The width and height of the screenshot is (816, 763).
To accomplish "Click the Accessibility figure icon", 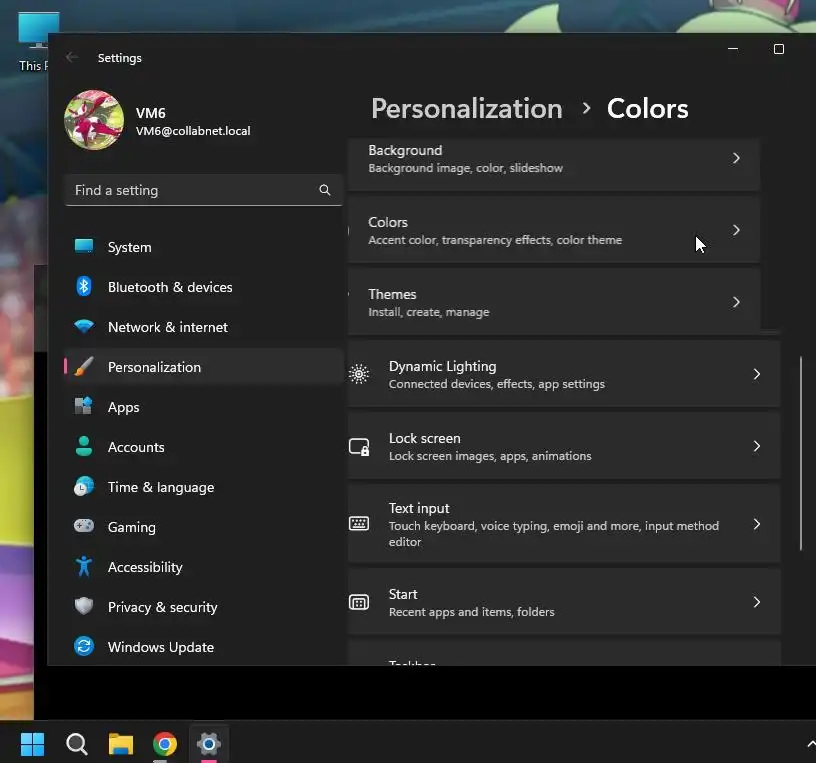I will pos(84,566).
